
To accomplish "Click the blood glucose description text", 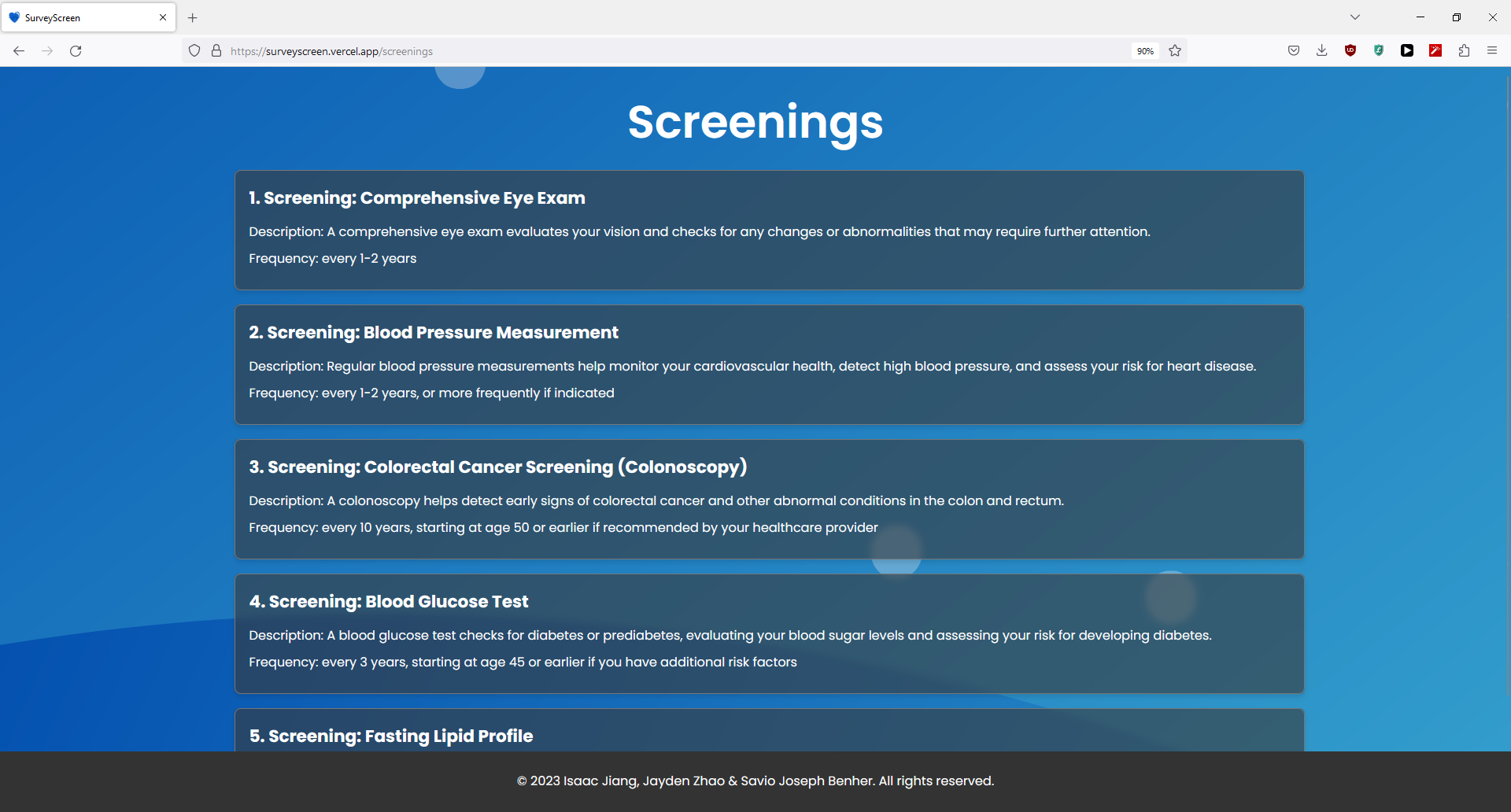I will (x=730, y=636).
